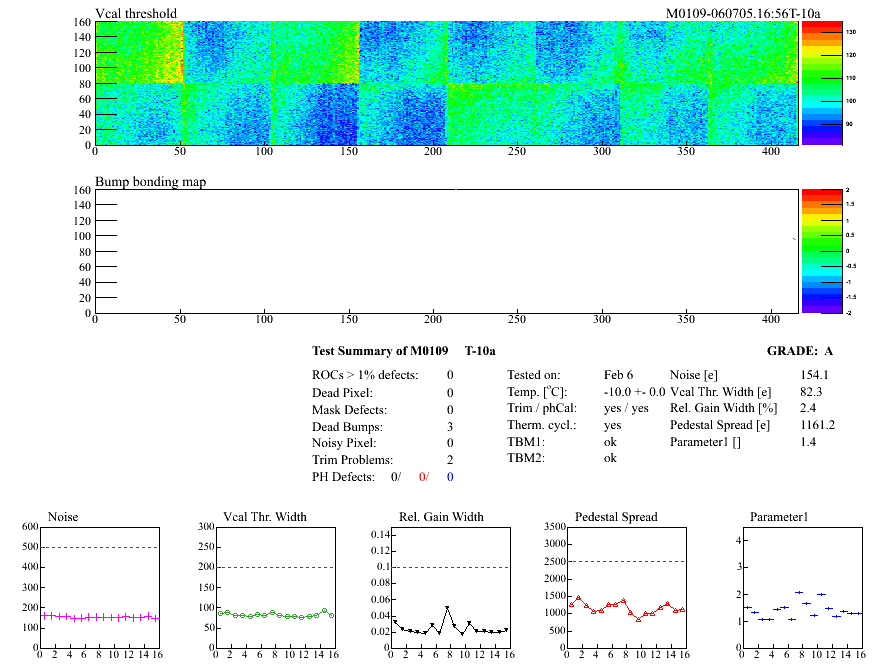Select the Noise [e] value 154.1
896x672 pixels.
coord(816,375)
